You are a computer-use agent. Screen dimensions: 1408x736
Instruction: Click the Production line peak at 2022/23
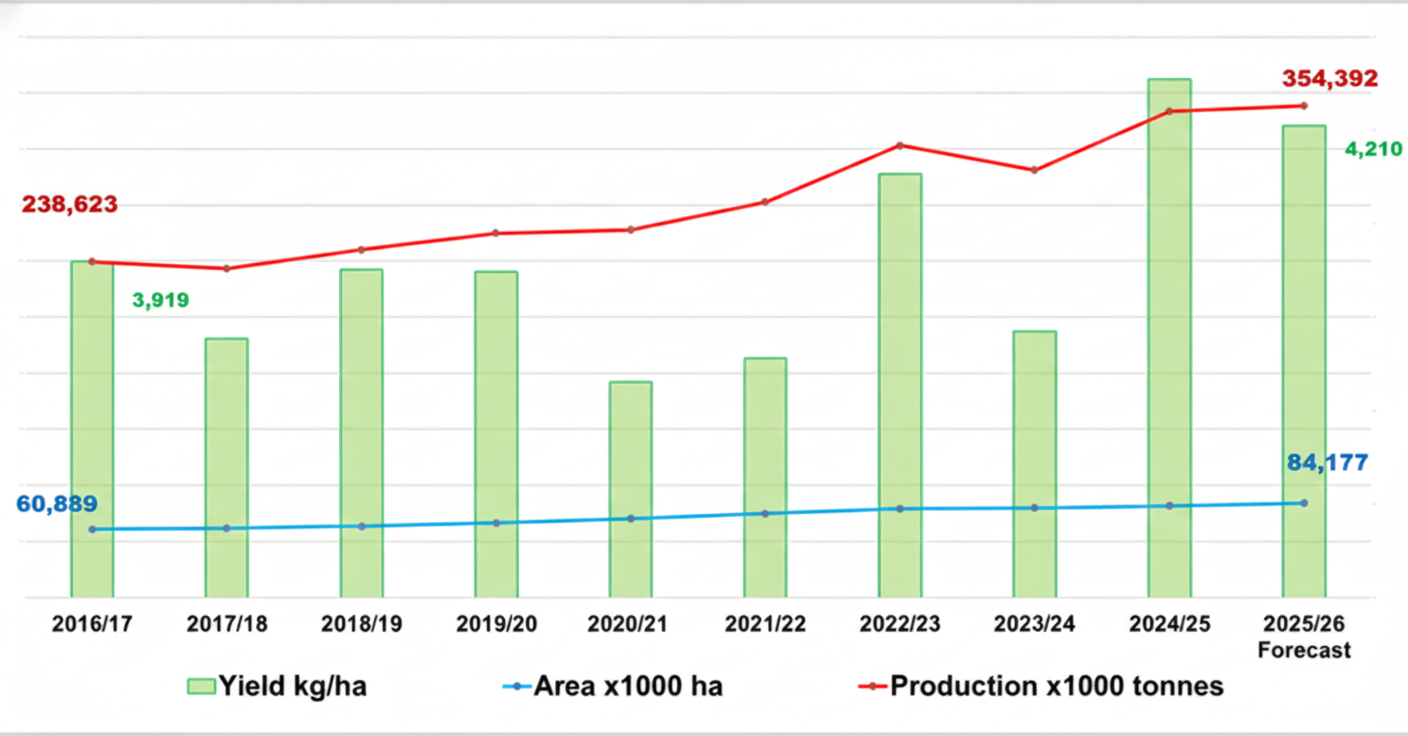pos(899,146)
